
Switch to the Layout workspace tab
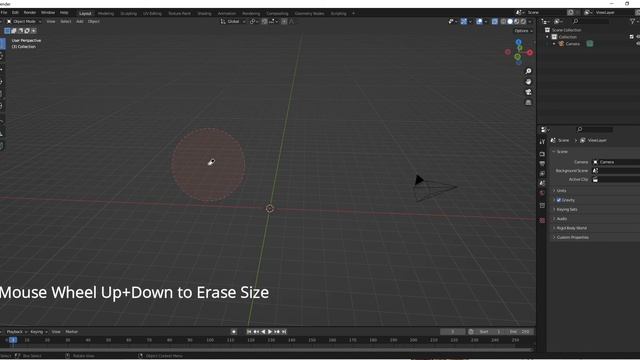coord(85,13)
